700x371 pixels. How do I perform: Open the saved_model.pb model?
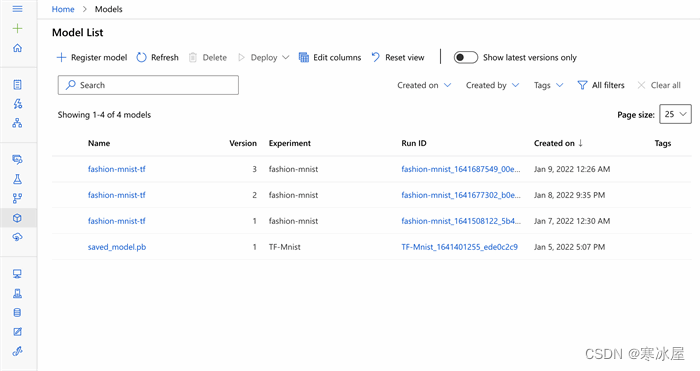pos(117,247)
